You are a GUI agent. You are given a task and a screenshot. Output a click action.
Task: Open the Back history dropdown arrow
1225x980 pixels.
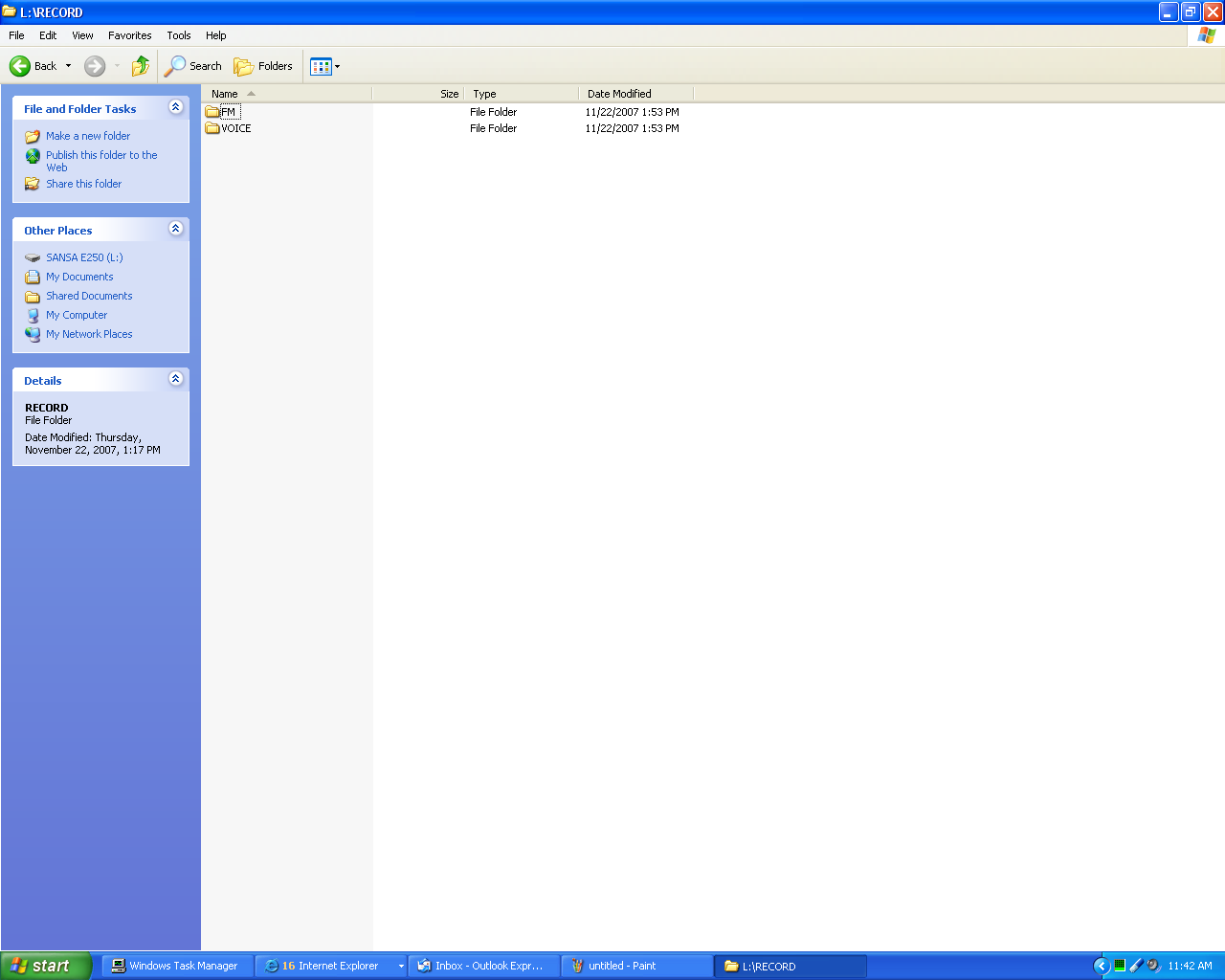[x=68, y=66]
